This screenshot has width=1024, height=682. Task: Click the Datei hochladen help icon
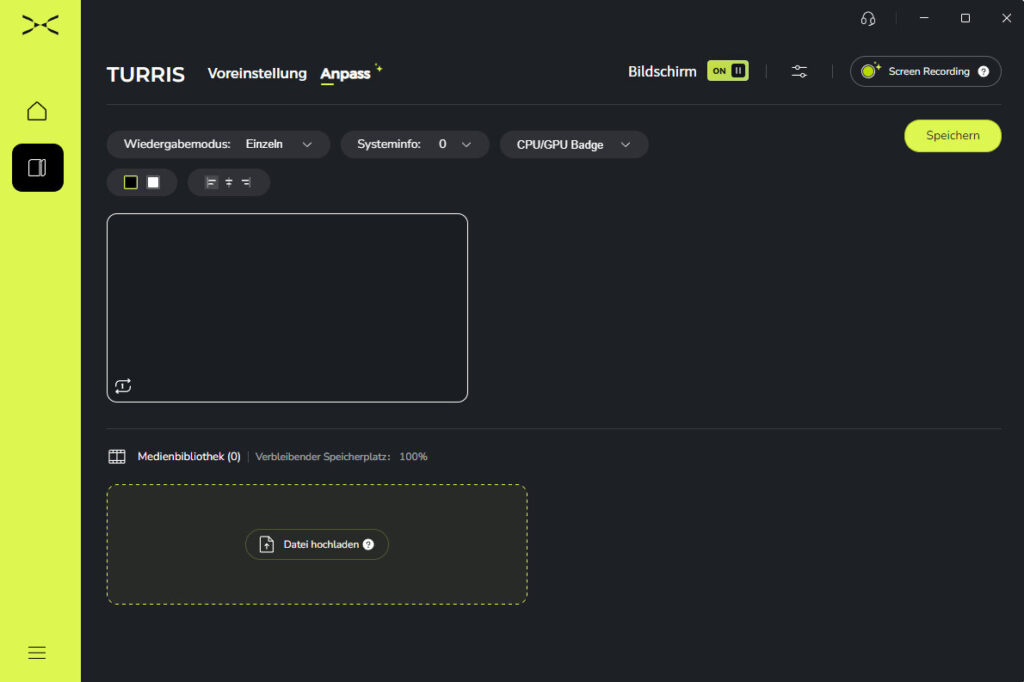[368, 545]
